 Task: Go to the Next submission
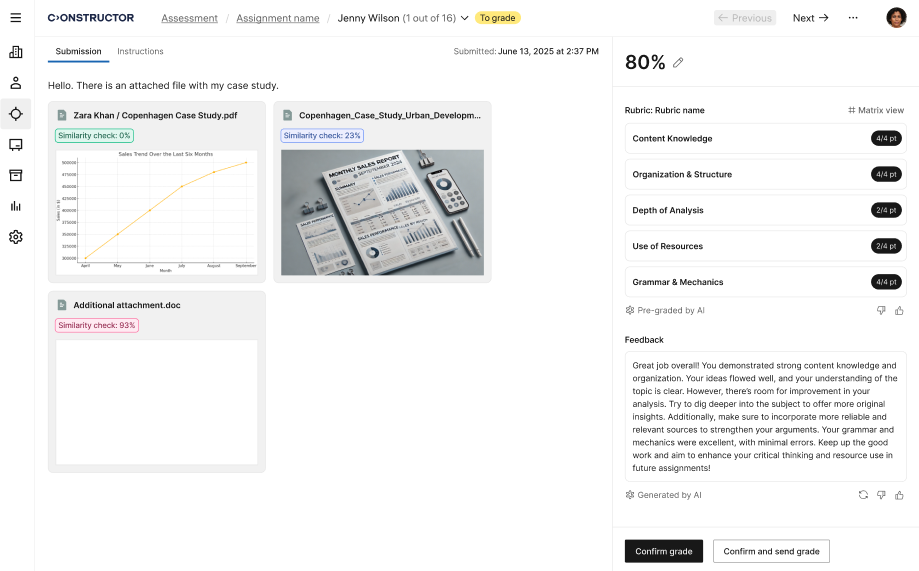(810, 18)
